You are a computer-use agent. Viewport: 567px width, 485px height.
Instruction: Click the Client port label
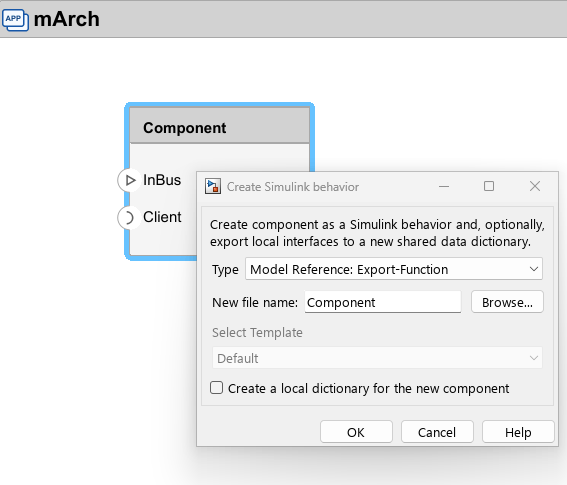[x=162, y=217]
